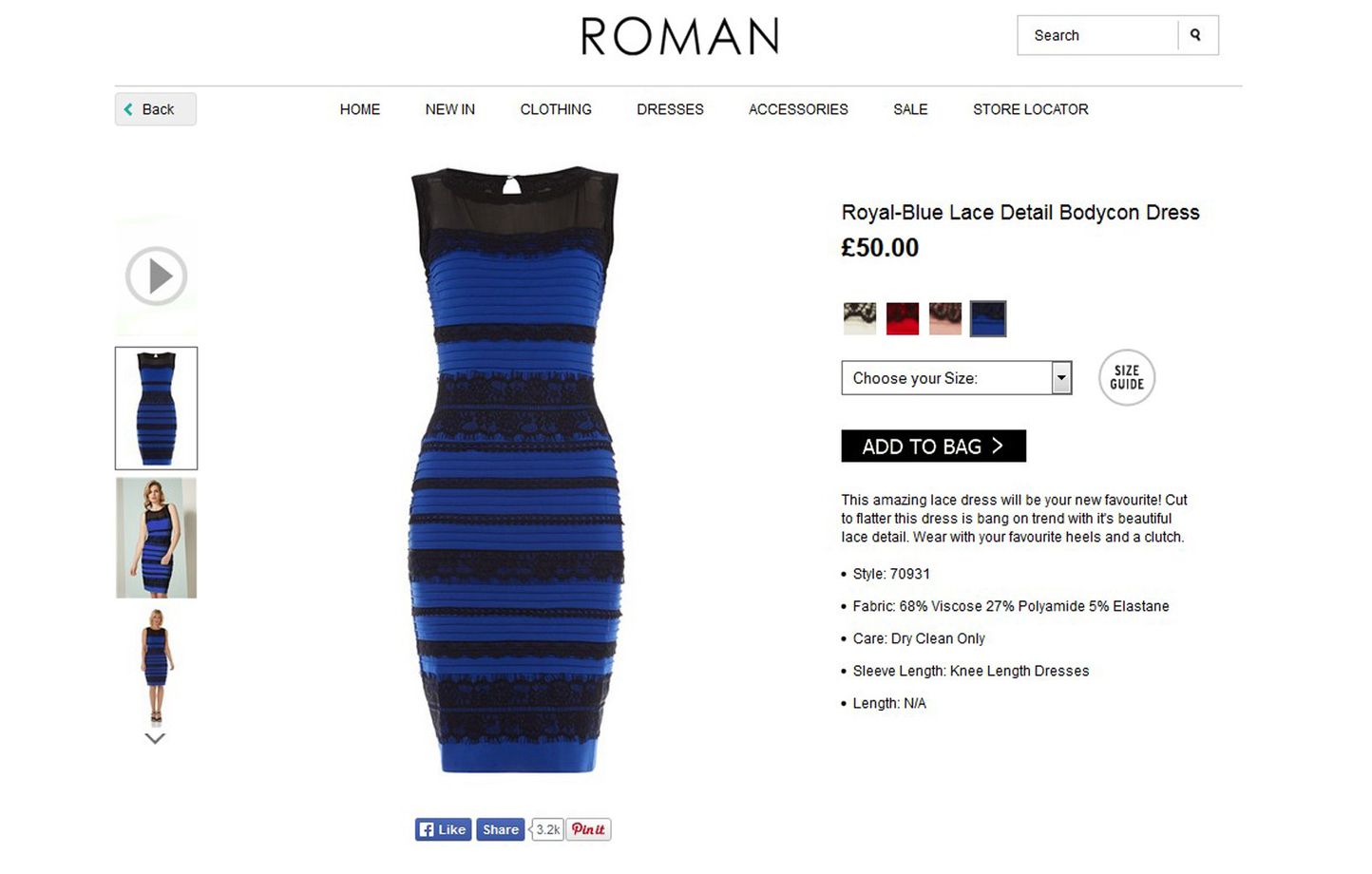Go back using the Back arrow button
1372x874 pixels.
156,109
